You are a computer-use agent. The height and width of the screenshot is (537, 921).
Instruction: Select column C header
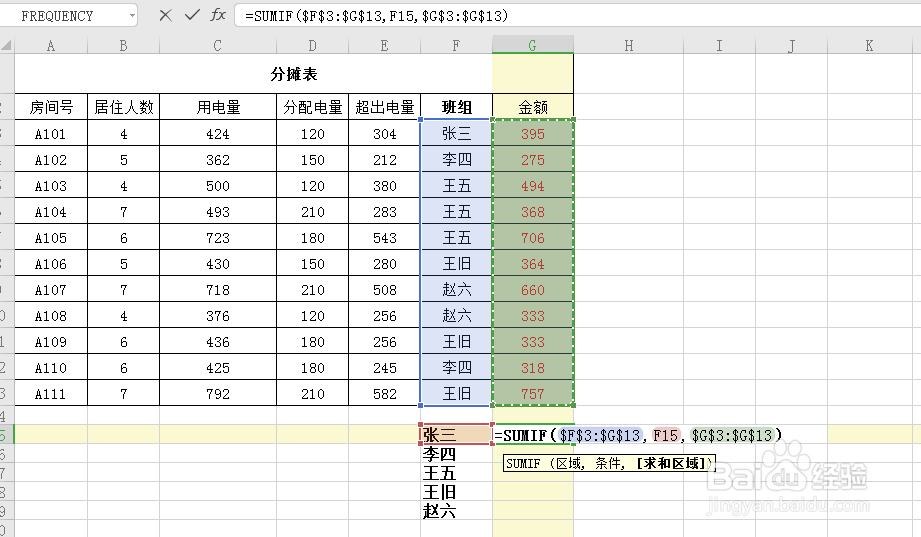click(x=218, y=45)
